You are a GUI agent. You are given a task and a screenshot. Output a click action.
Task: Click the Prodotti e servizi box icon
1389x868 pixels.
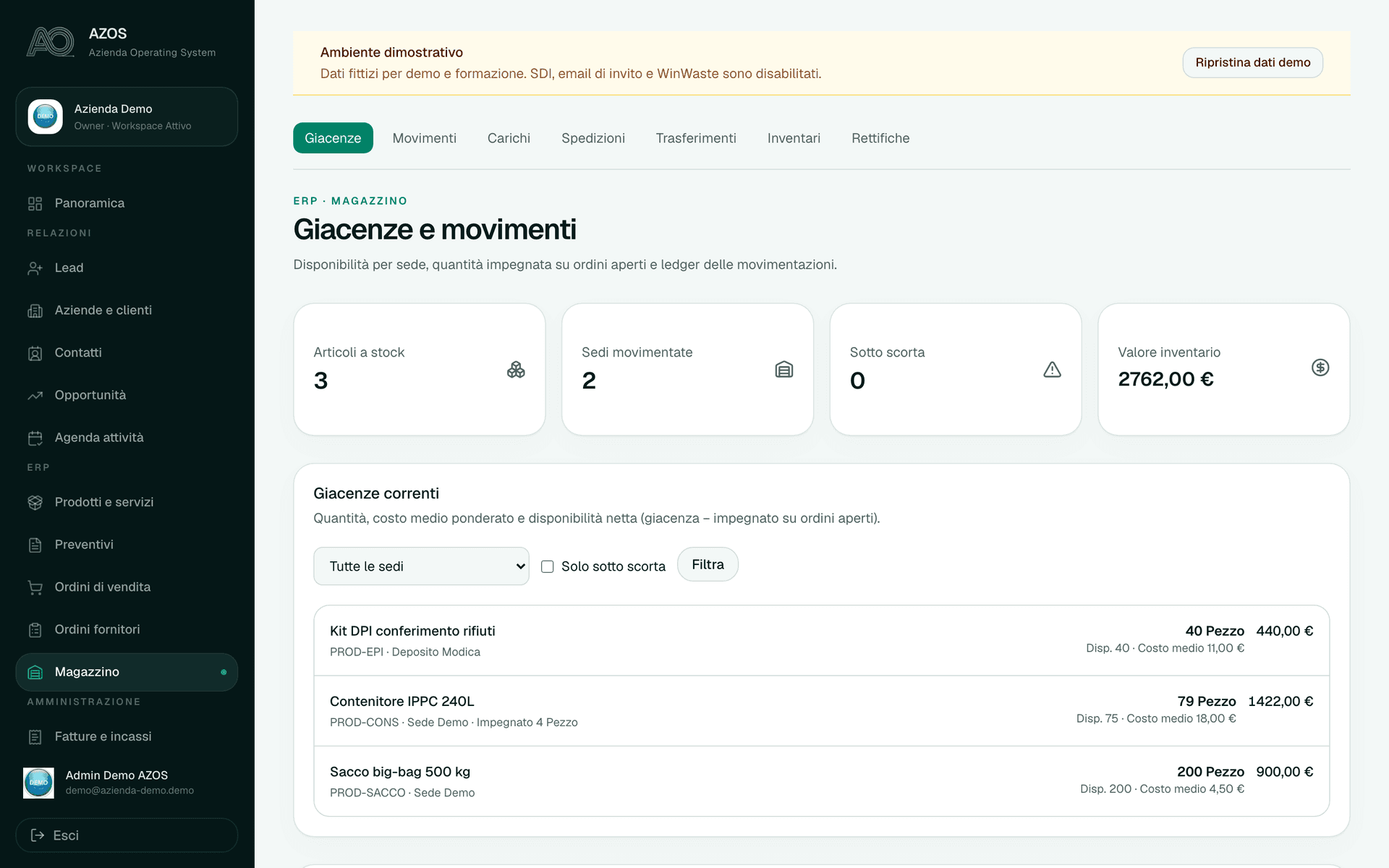[x=35, y=502]
